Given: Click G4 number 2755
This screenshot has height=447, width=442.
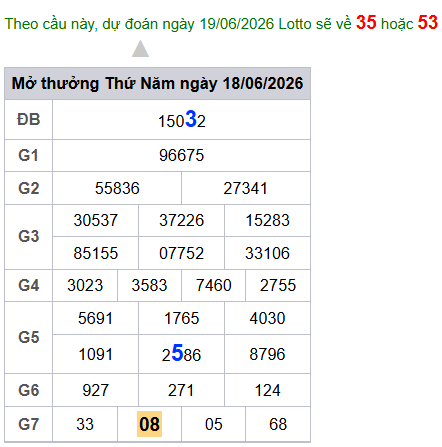Looking at the screenshot, I should pos(278,285).
